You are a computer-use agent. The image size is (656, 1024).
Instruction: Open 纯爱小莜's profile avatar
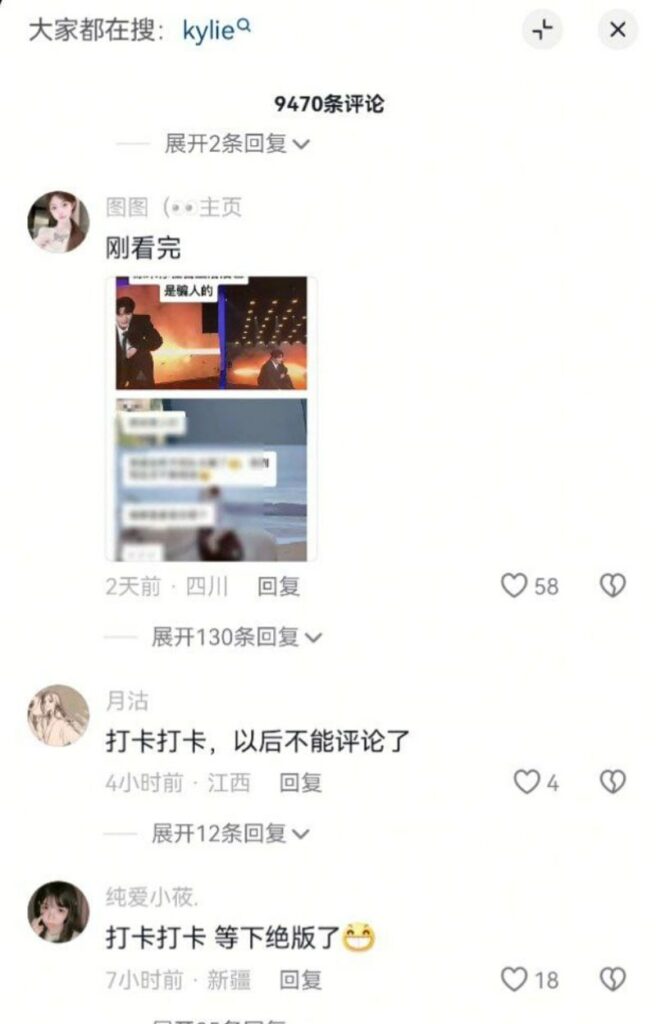coord(58,912)
